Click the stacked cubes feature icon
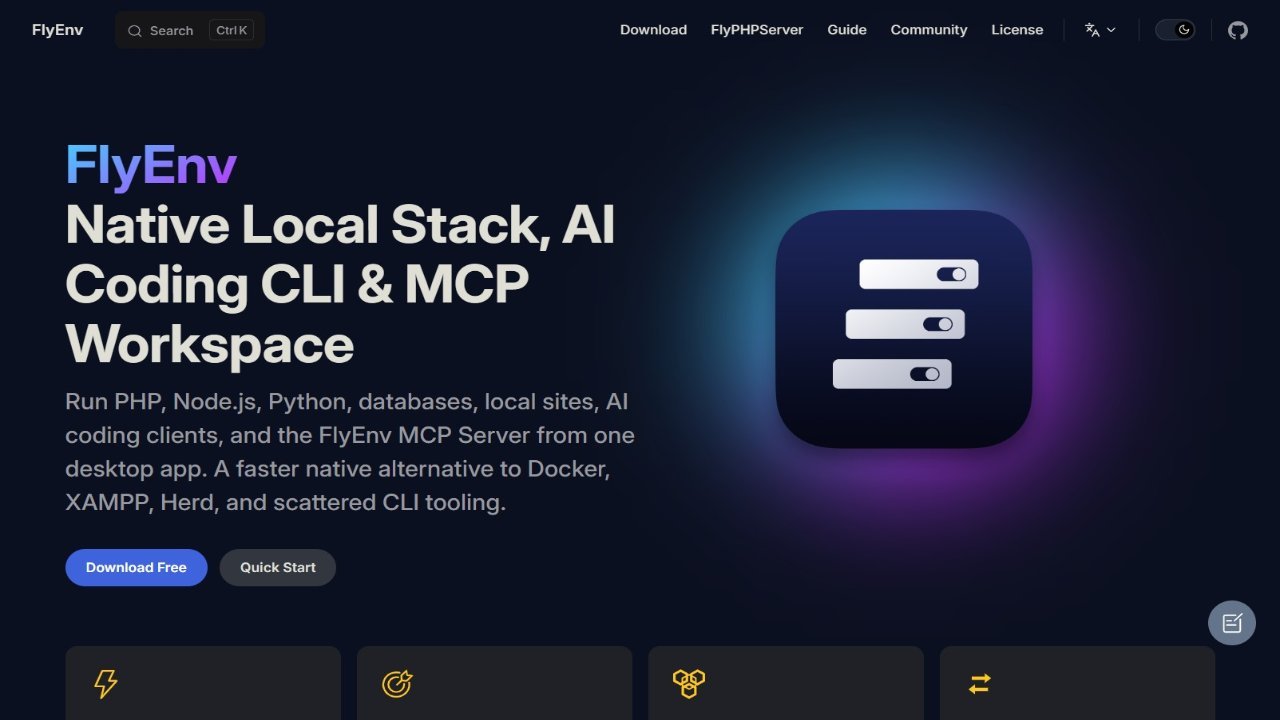Image resolution: width=1280 pixels, height=720 pixels. [x=688, y=684]
